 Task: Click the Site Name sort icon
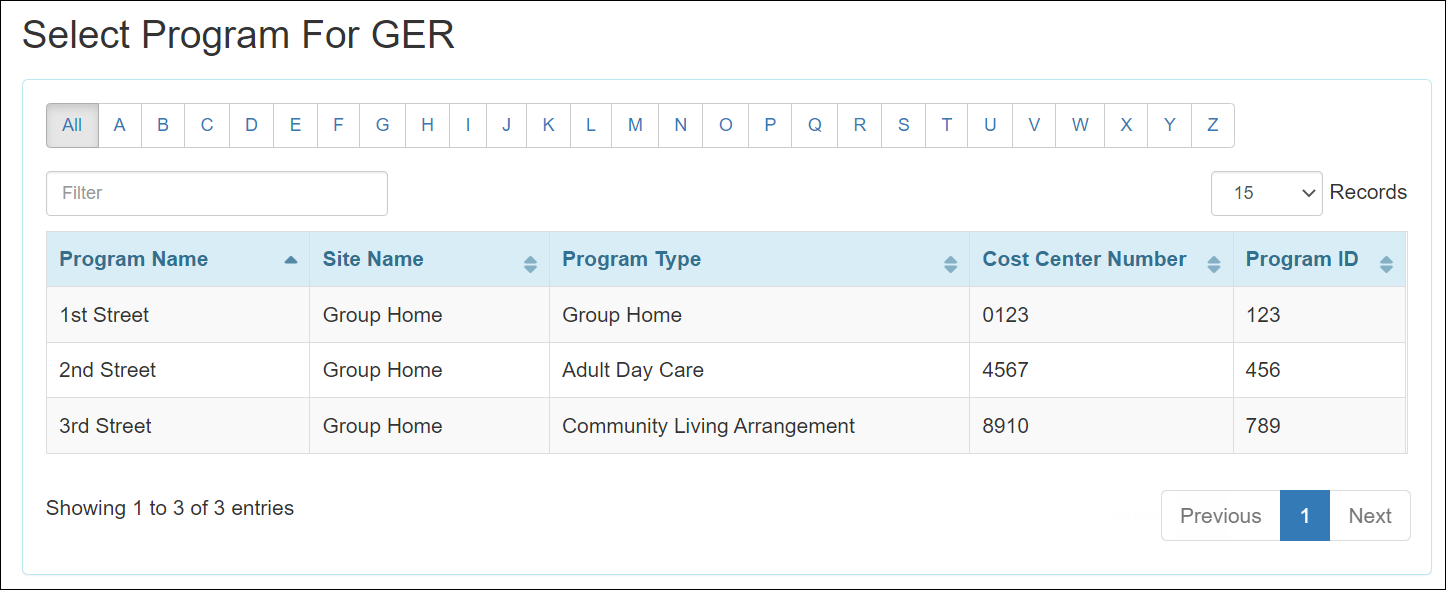pos(530,264)
